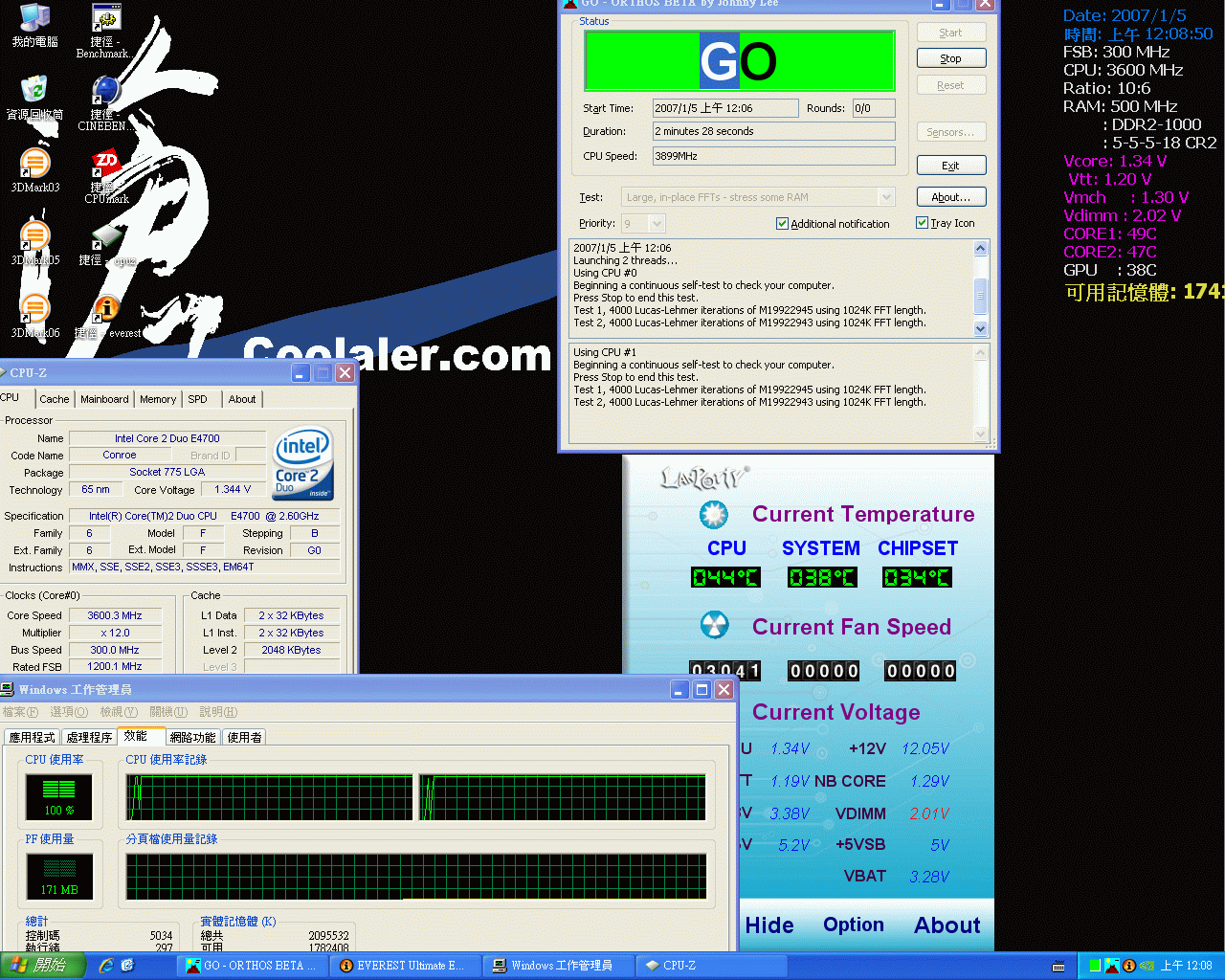Select the Benchmark shortcut icon on desktop

pos(105,32)
